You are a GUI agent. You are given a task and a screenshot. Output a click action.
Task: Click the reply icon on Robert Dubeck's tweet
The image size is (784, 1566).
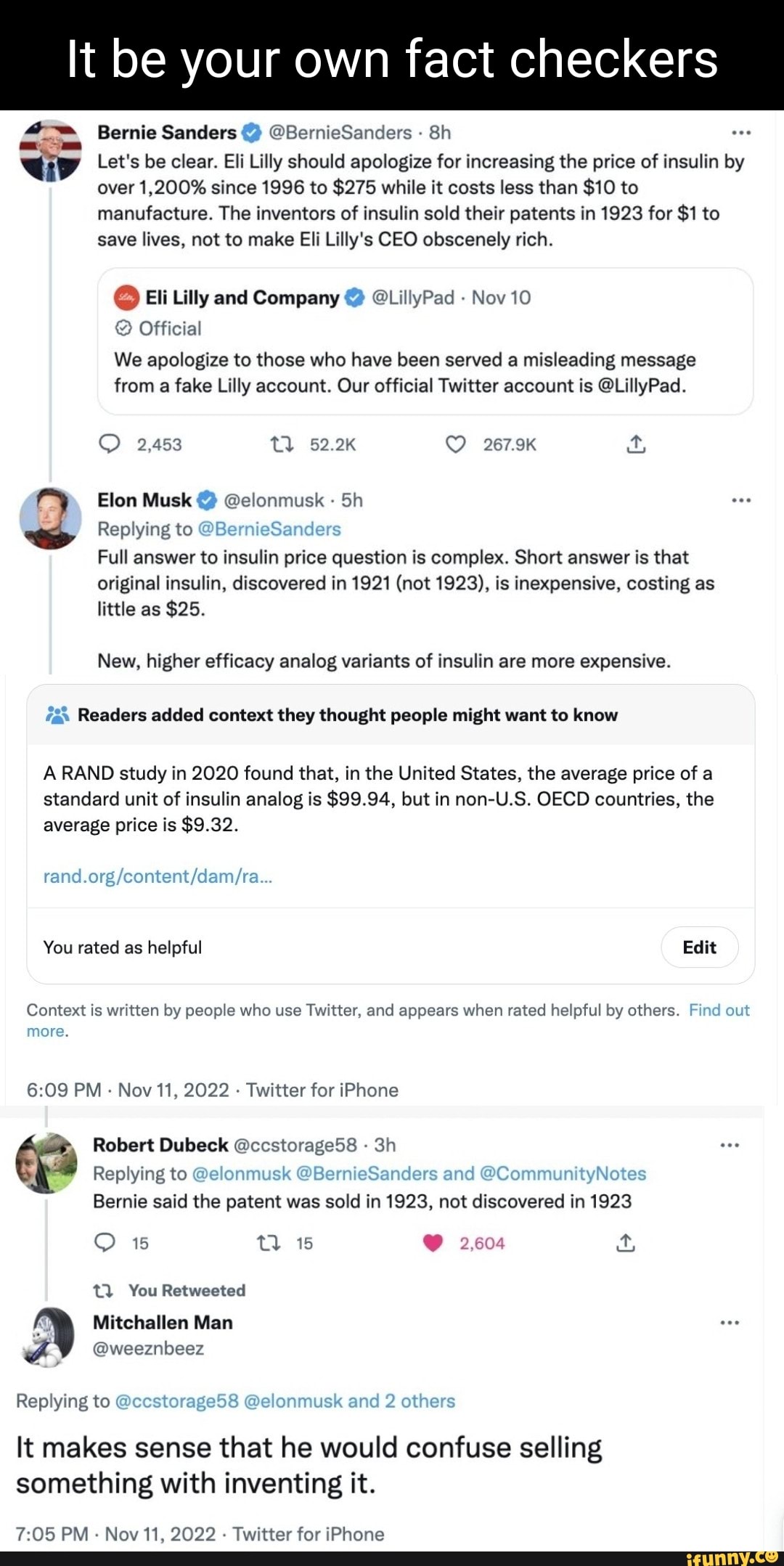(104, 1243)
